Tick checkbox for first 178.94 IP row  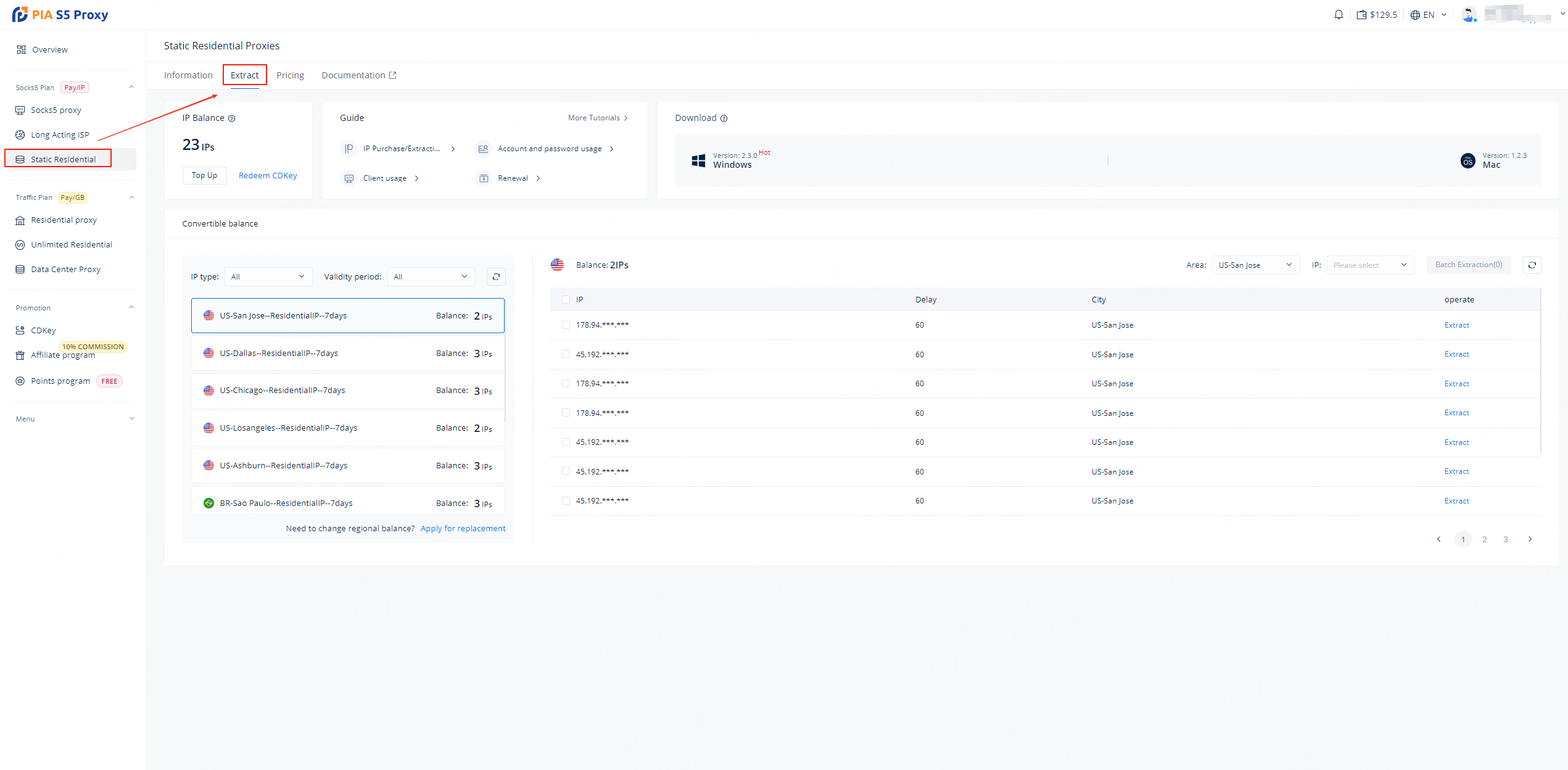click(566, 325)
